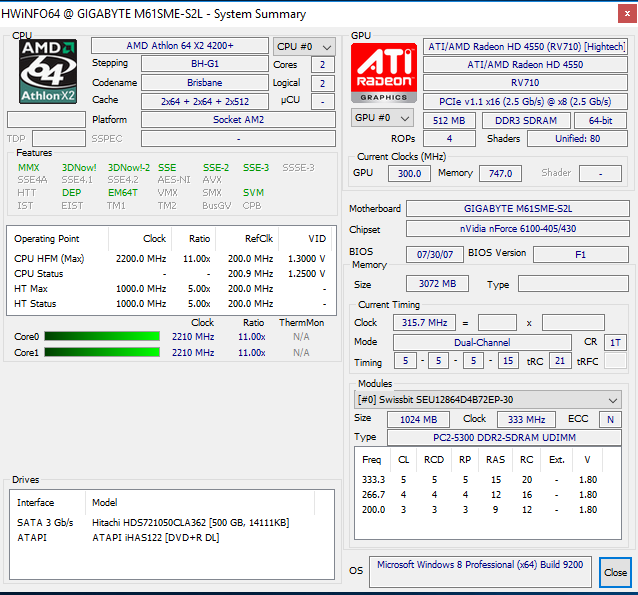Click the memory clock 315.7 MHz field

(x=424, y=323)
